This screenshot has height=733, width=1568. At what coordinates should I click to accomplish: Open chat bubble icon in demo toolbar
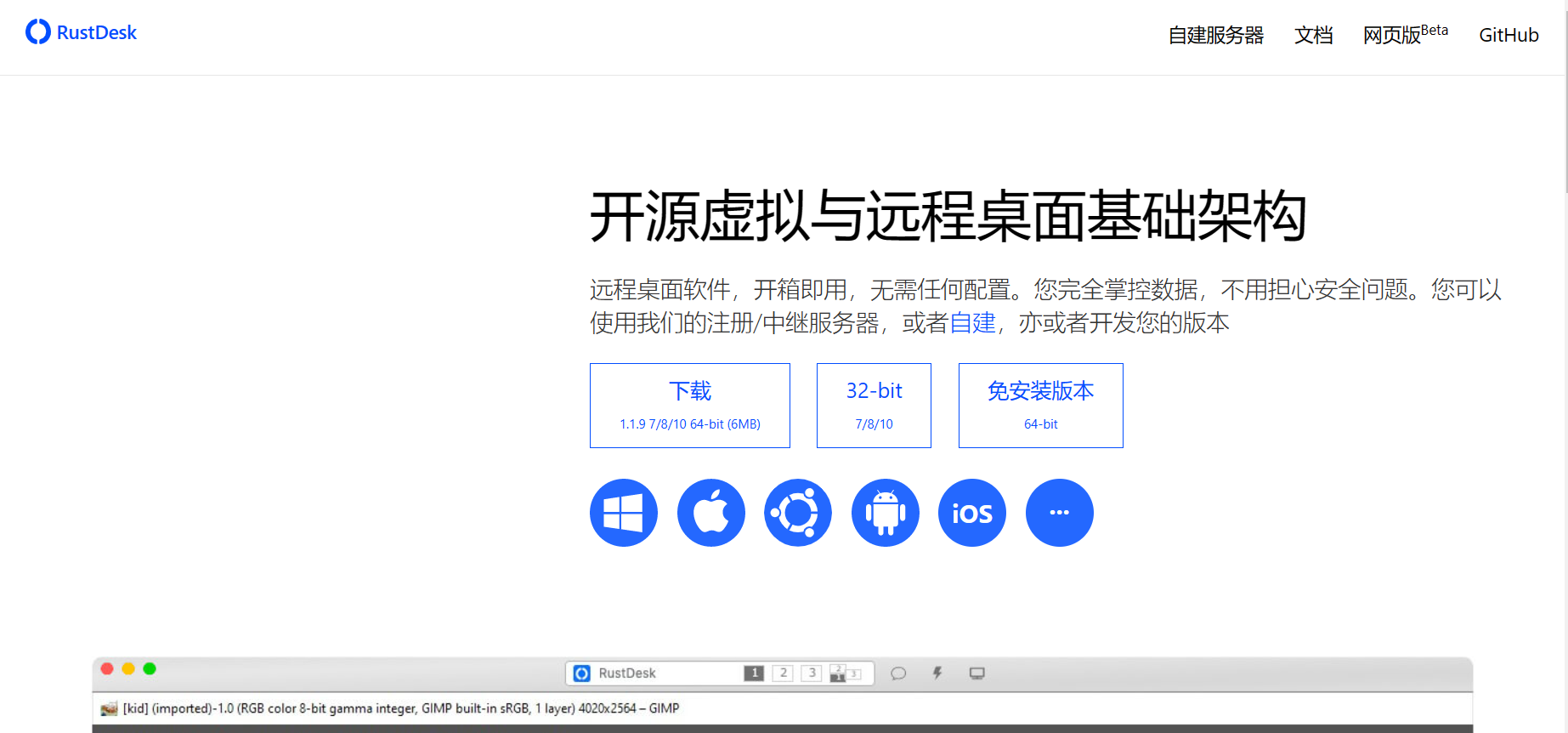pos(898,673)
